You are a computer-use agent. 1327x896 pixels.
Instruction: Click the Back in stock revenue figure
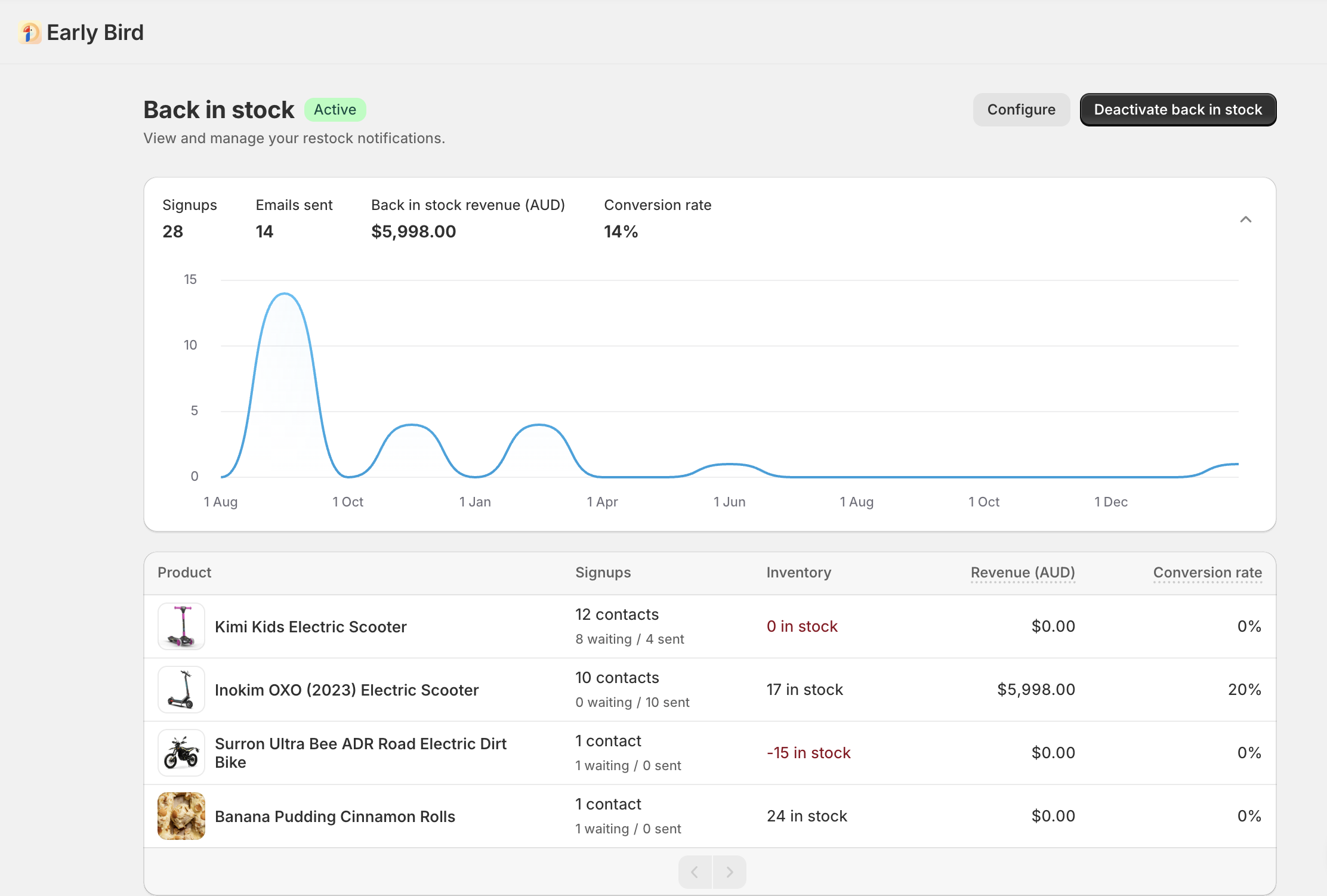(413, 231)
